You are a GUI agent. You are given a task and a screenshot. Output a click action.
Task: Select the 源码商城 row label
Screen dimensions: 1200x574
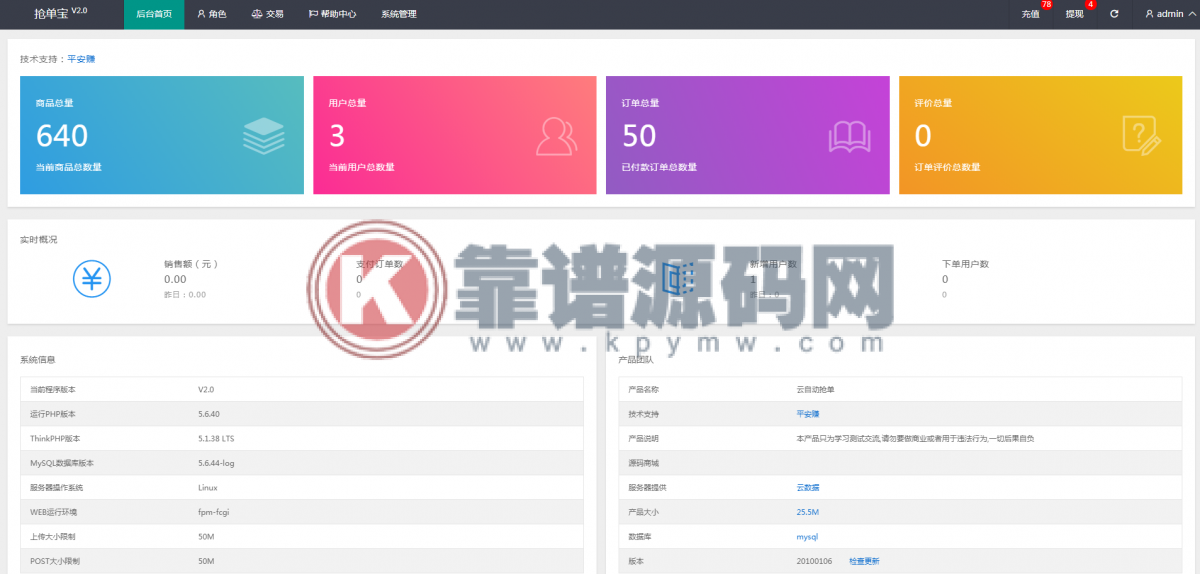pos(644,463)
